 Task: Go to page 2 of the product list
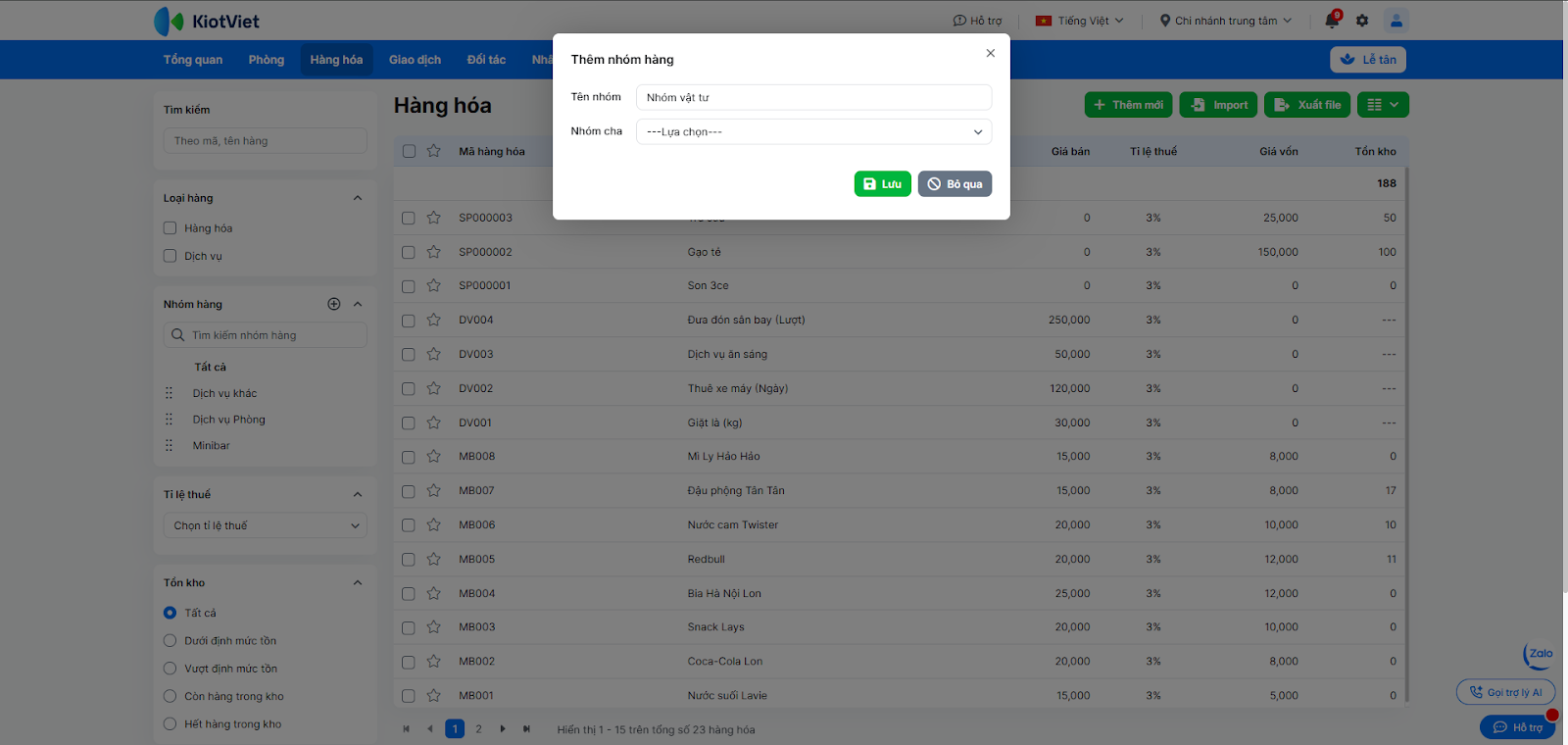point(478,728)
